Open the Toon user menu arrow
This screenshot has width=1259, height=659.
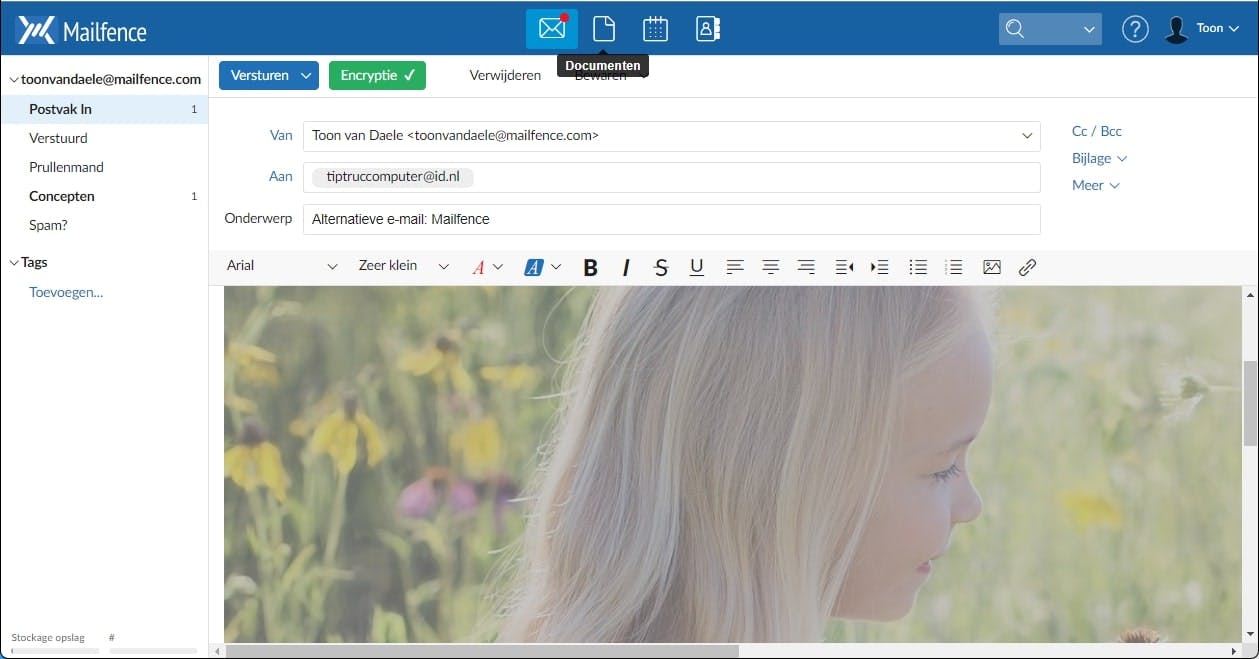[1233, 29]
